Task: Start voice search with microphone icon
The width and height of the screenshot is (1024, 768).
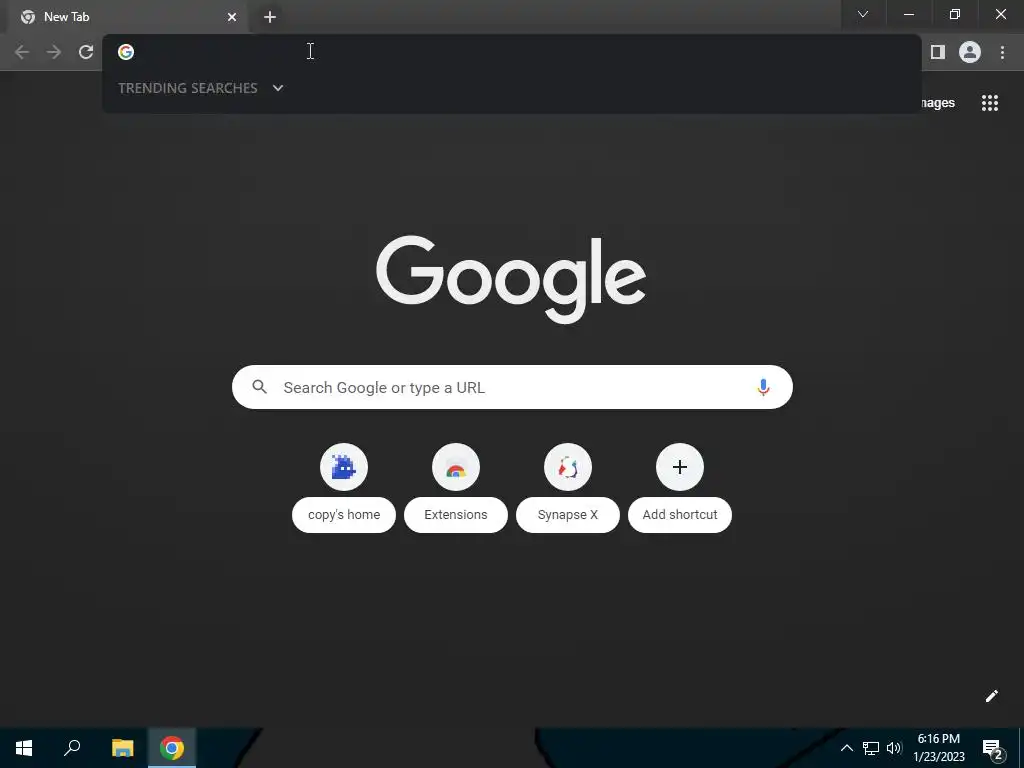Action: tap(763, 387)
